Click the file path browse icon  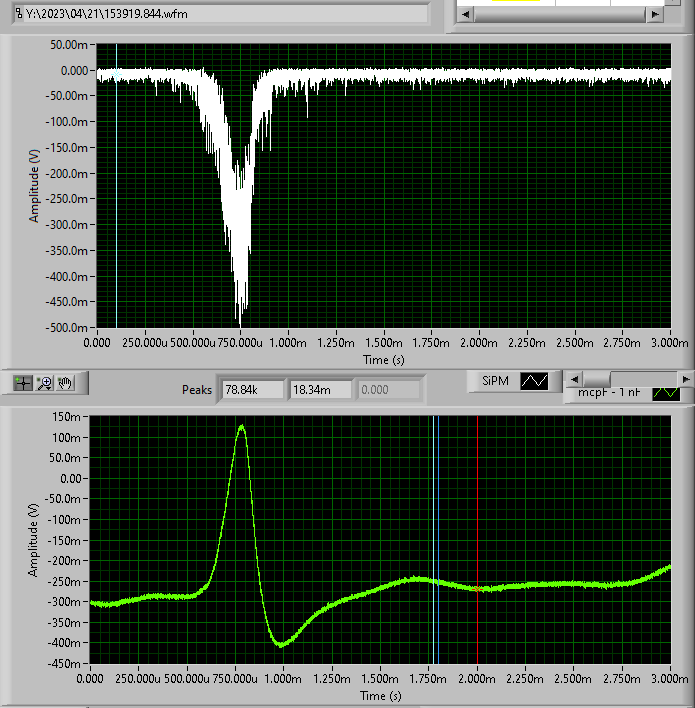(19, 14)
